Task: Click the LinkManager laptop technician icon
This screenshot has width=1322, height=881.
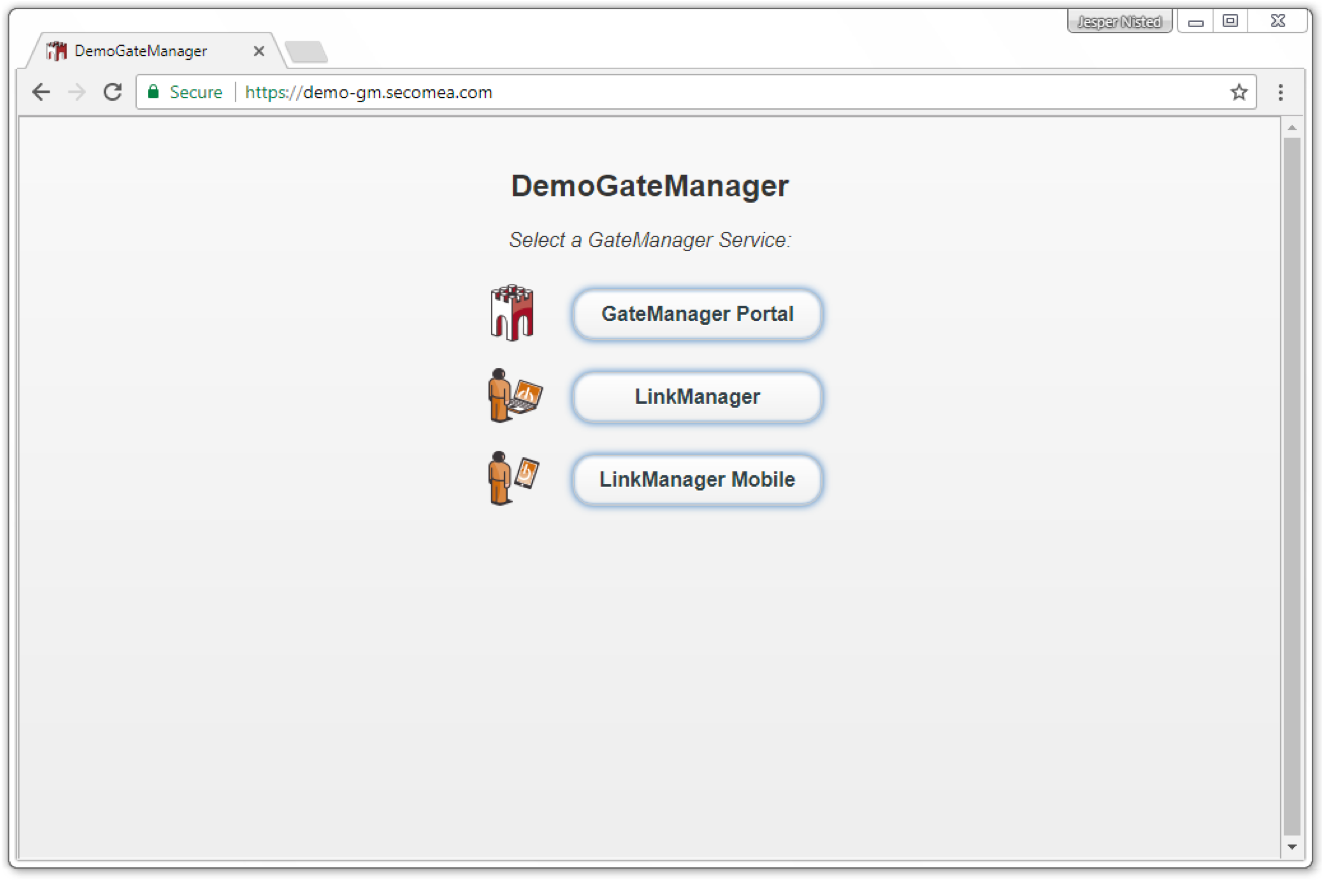Action: (514, 395)
